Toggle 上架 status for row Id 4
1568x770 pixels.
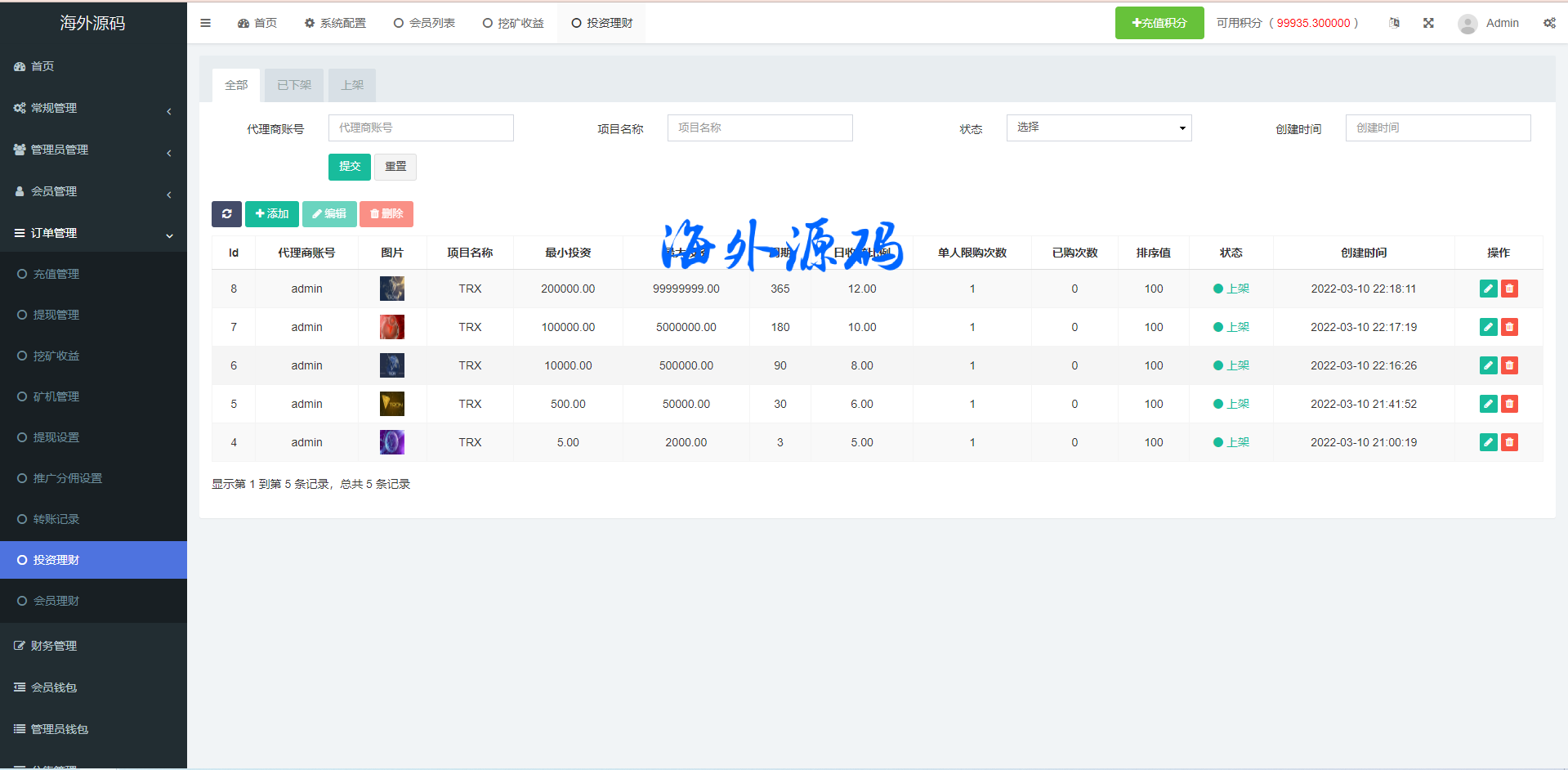[1231, 442]
